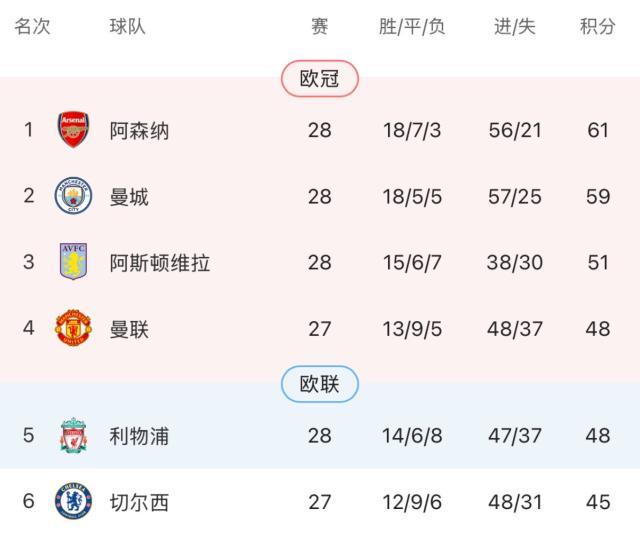Click the Liverpool club crest
640x535 pixels.
point(73,436)
